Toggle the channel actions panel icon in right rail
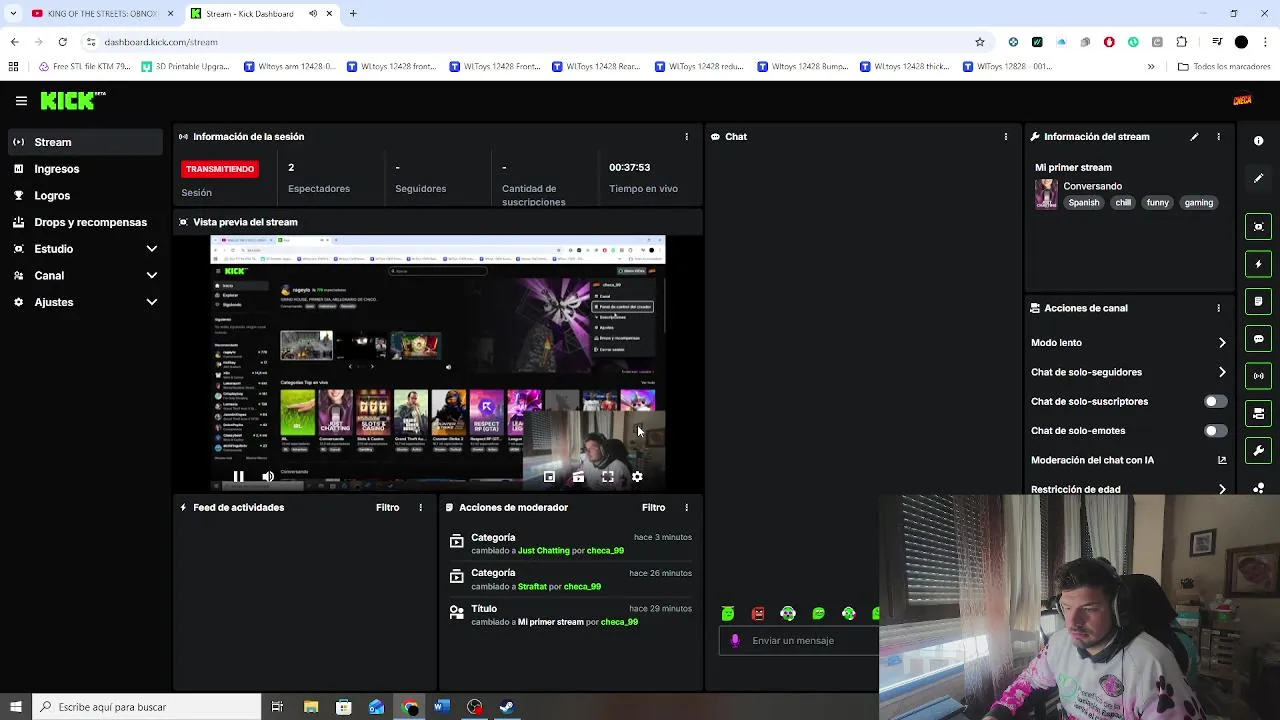The width and height of the screenshot is (1280, 720). click(x=1259, y=413)
